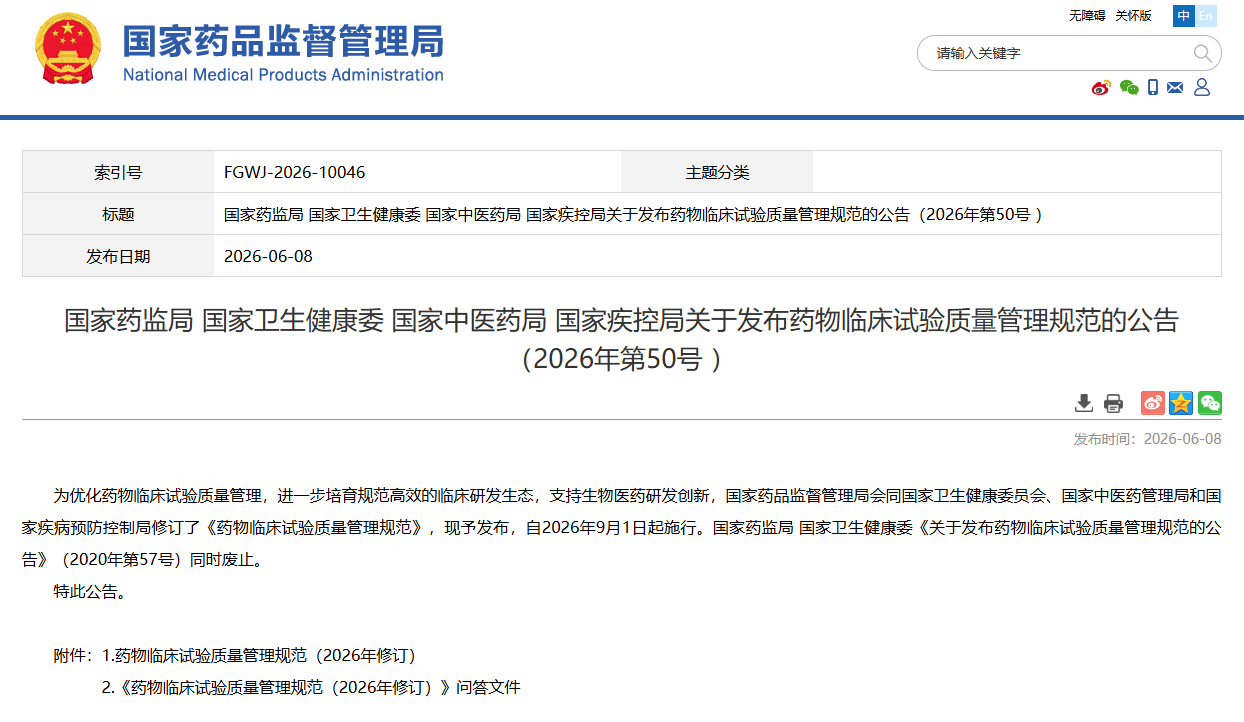Open the user account icon
Viewport: 1244px width, 722px height.
[1202, 88]
